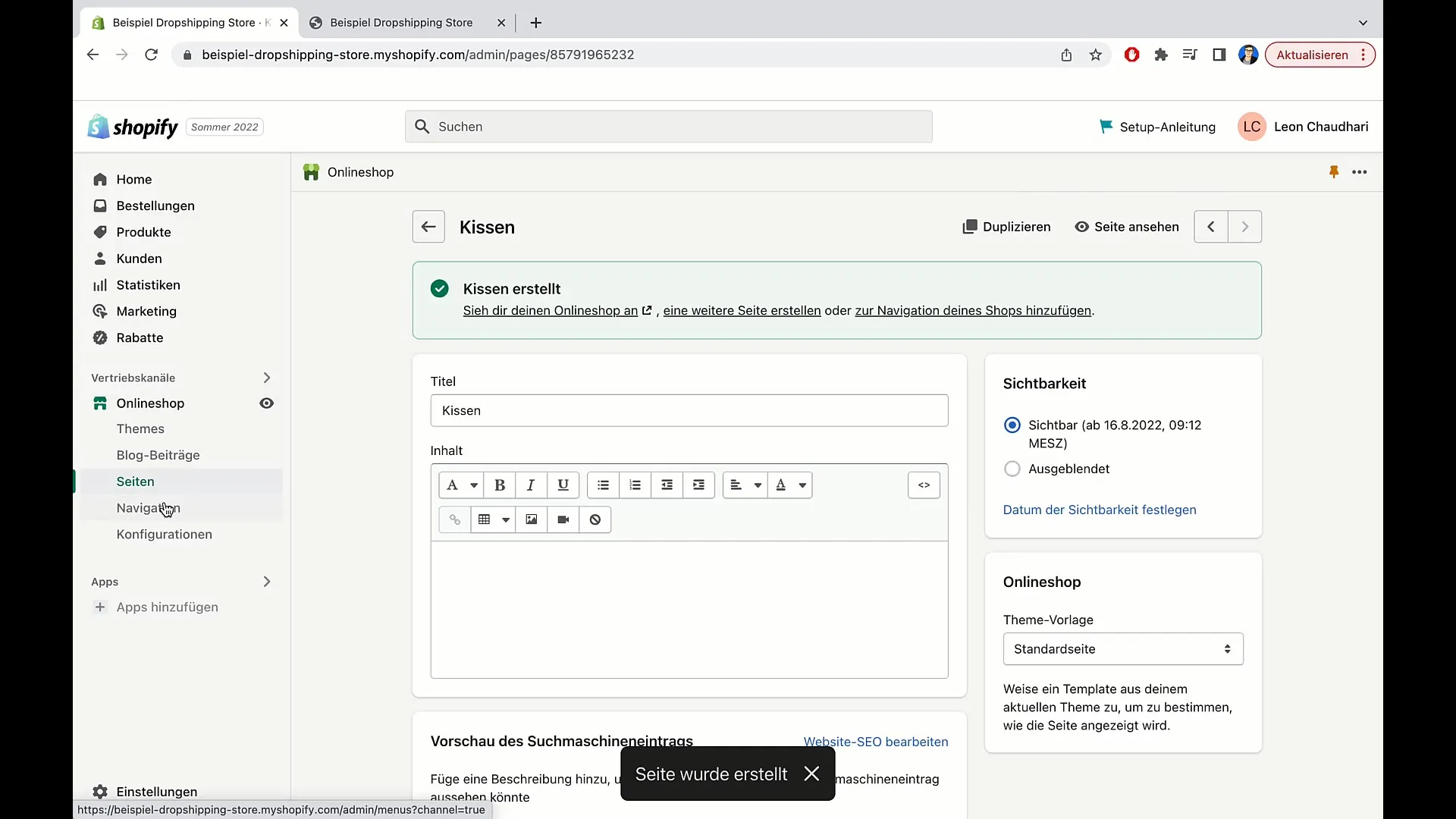1456x819 pixels.
Task: Click 'Datum der Sichtbarkeit festlegen' link
Action: click(x=1100, y=510)
